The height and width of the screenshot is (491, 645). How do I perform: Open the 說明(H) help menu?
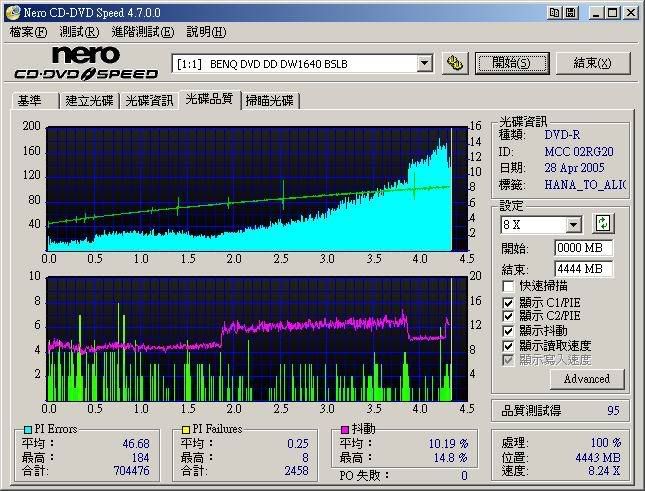point(206,32)
